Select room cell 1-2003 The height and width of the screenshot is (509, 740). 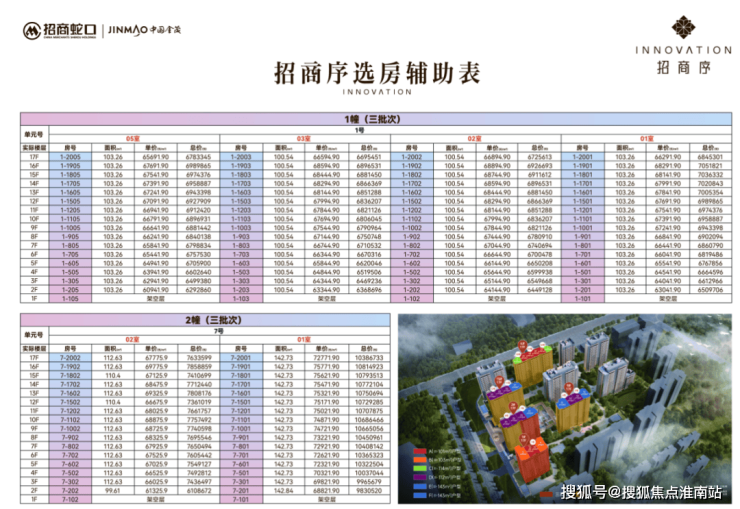tap(241, 157)
